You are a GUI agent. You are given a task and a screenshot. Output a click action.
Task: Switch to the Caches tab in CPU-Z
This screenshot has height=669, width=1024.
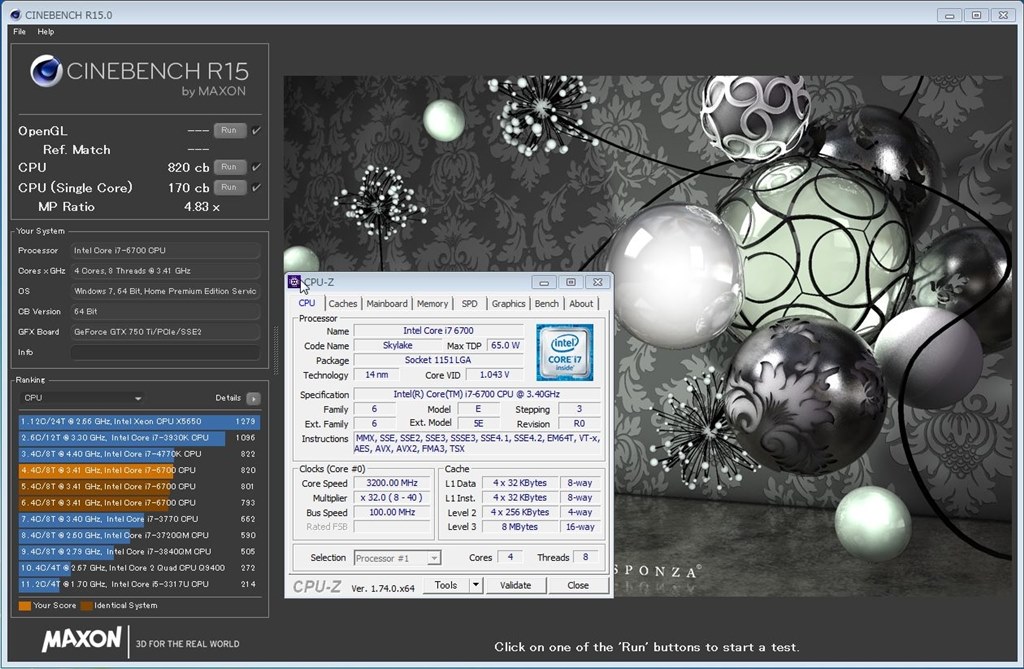click(343, 304)
